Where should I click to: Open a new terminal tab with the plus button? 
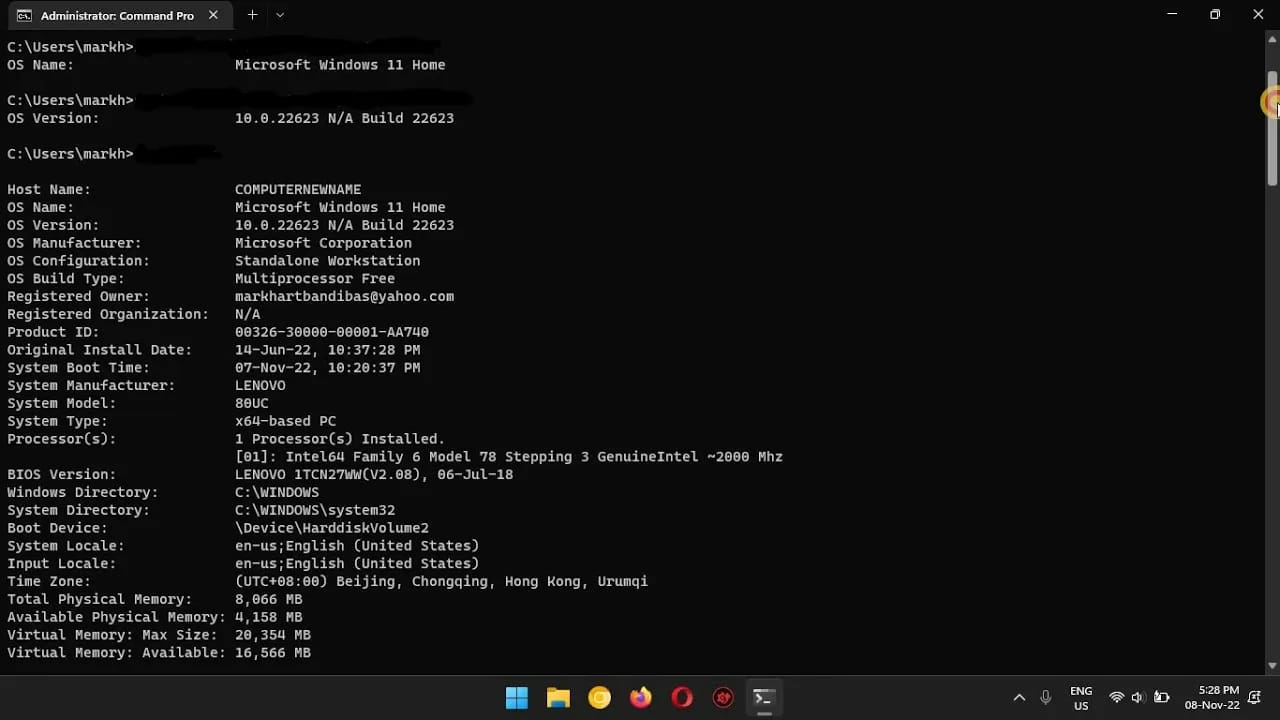[252, 15]
